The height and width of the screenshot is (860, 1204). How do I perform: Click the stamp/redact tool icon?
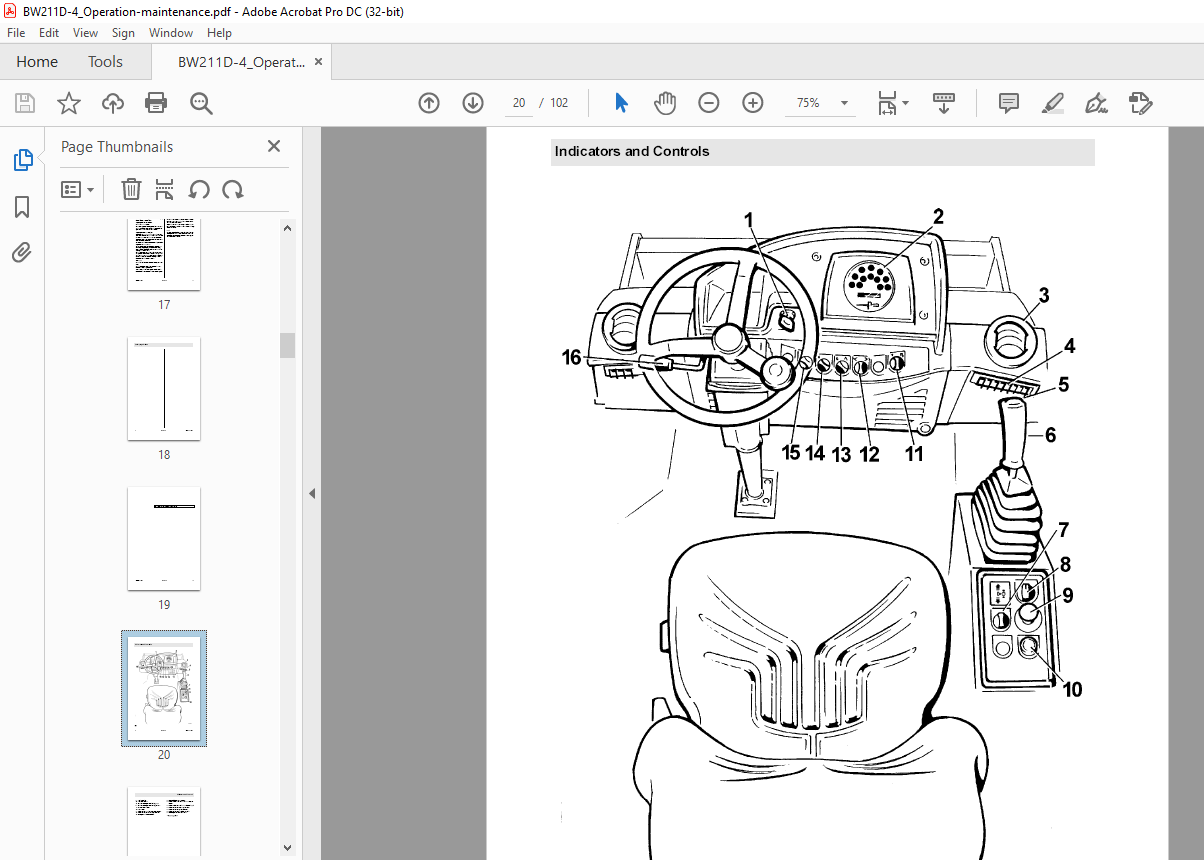tap(1140, 103)
